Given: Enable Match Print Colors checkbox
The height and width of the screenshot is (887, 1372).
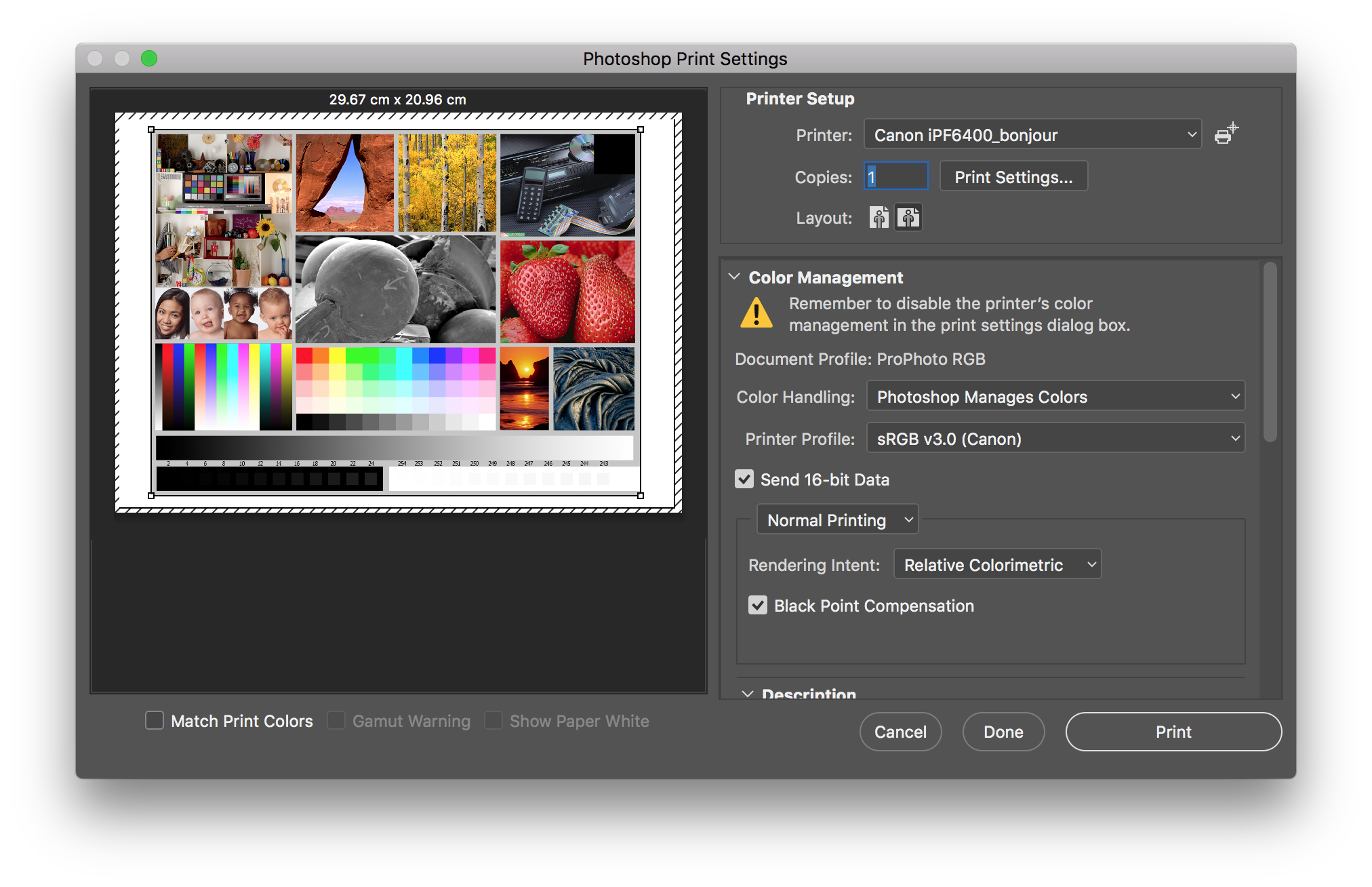Looking at the screenshot, I should pos(155,721).
